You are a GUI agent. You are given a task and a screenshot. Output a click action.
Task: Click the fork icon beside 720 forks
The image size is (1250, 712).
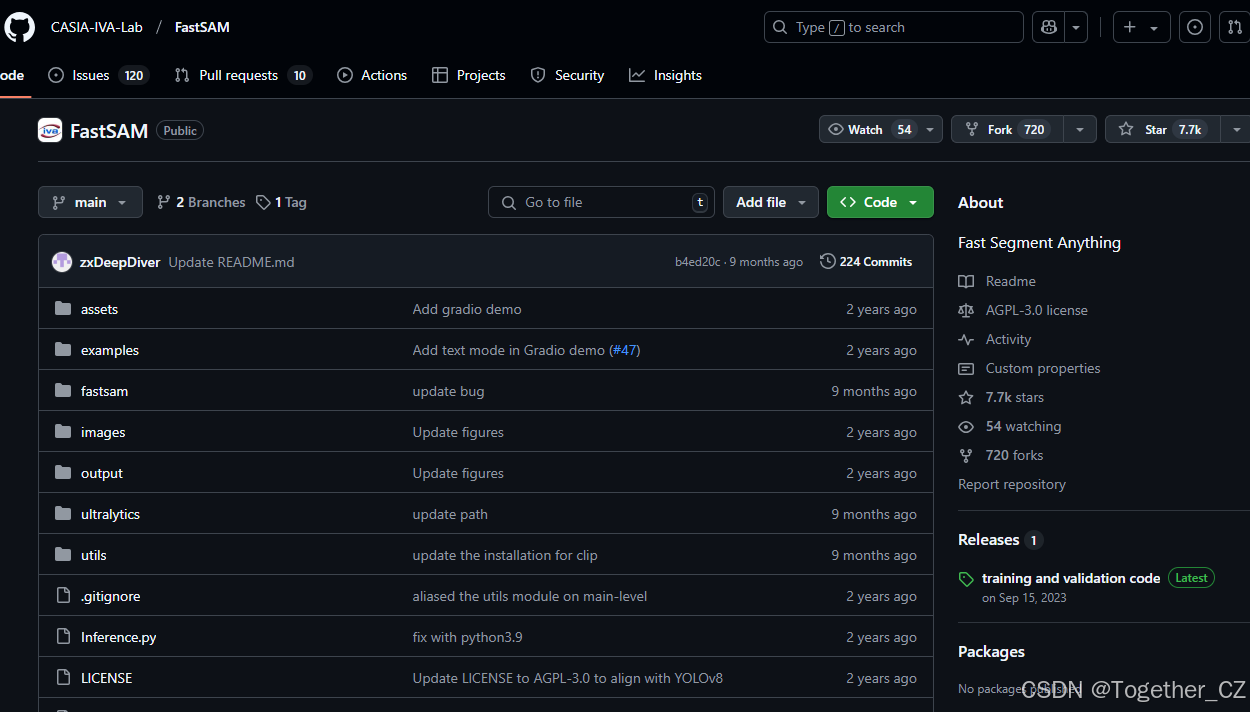(966, 455)
